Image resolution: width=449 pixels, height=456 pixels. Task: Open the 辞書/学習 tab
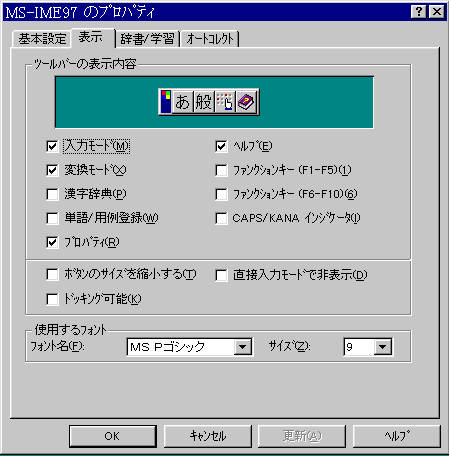[x=147, y=39]
